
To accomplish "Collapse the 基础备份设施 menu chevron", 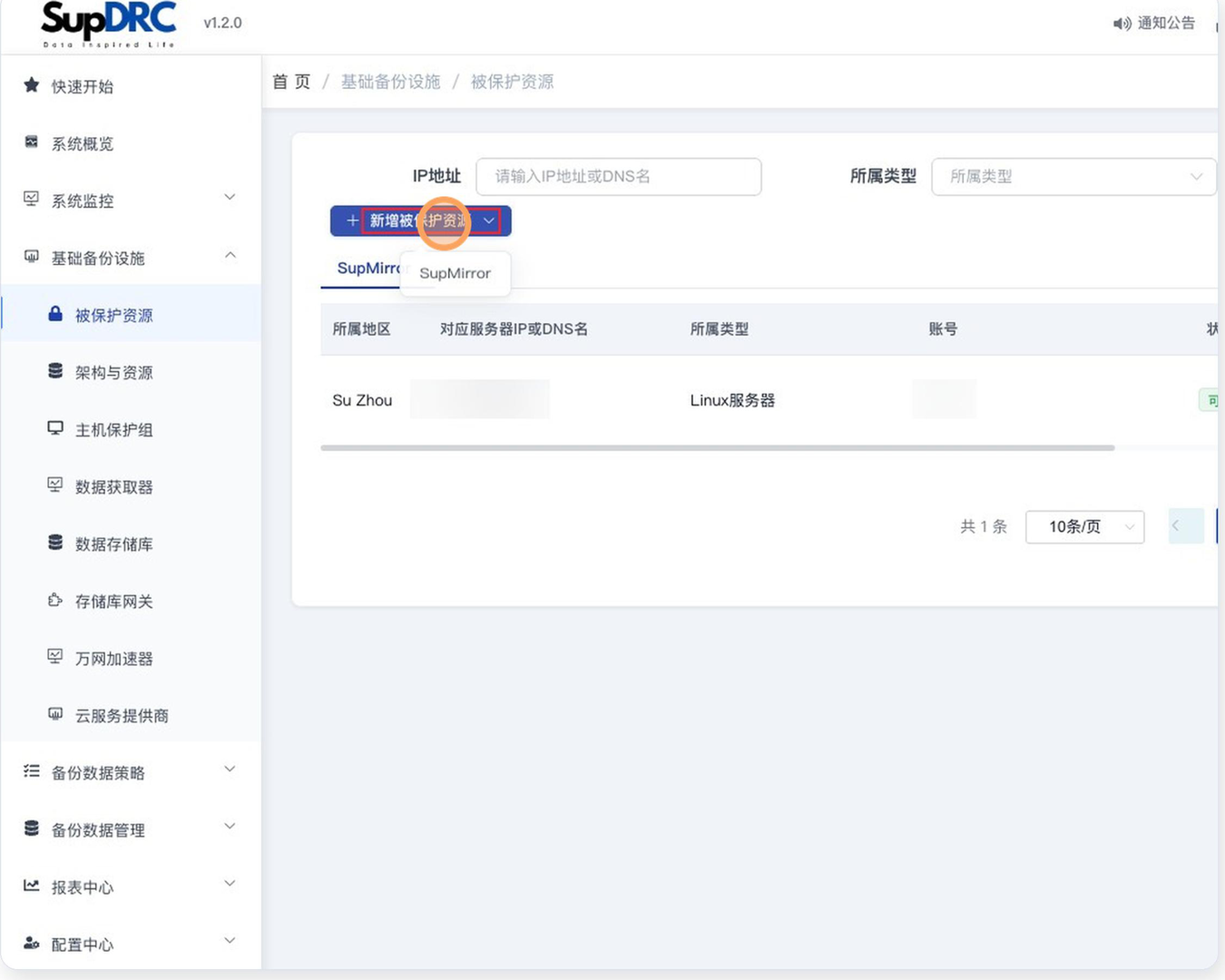I will tap(230, 255).
